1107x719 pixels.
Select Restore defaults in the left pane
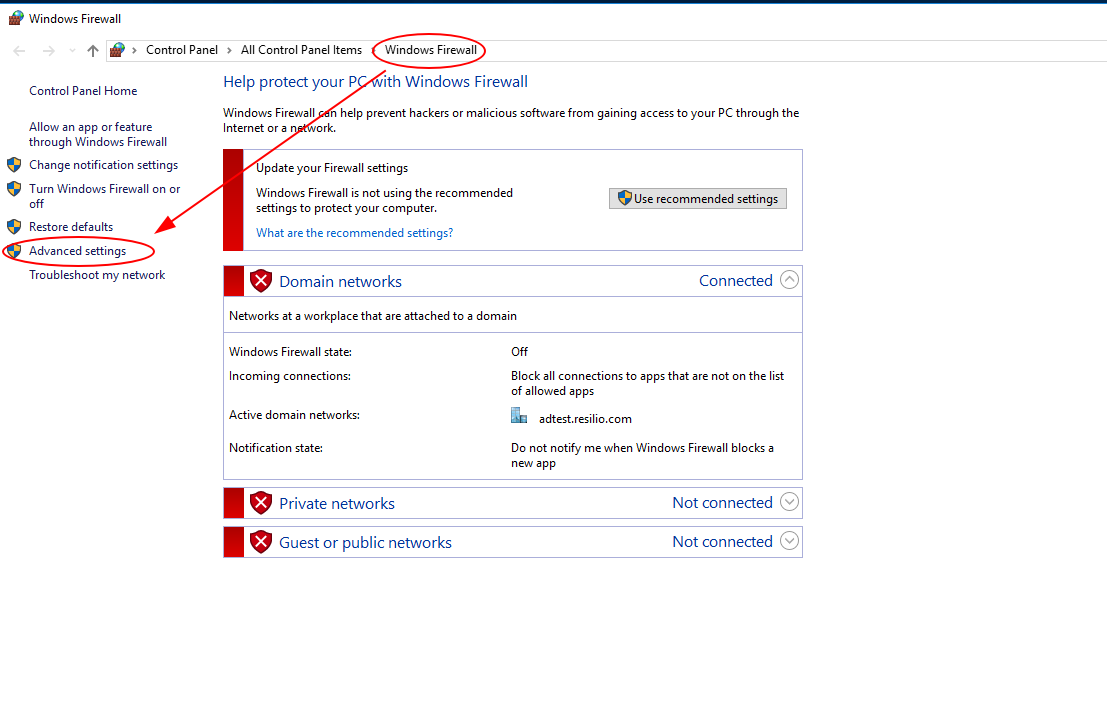click(x=71, y=227)
